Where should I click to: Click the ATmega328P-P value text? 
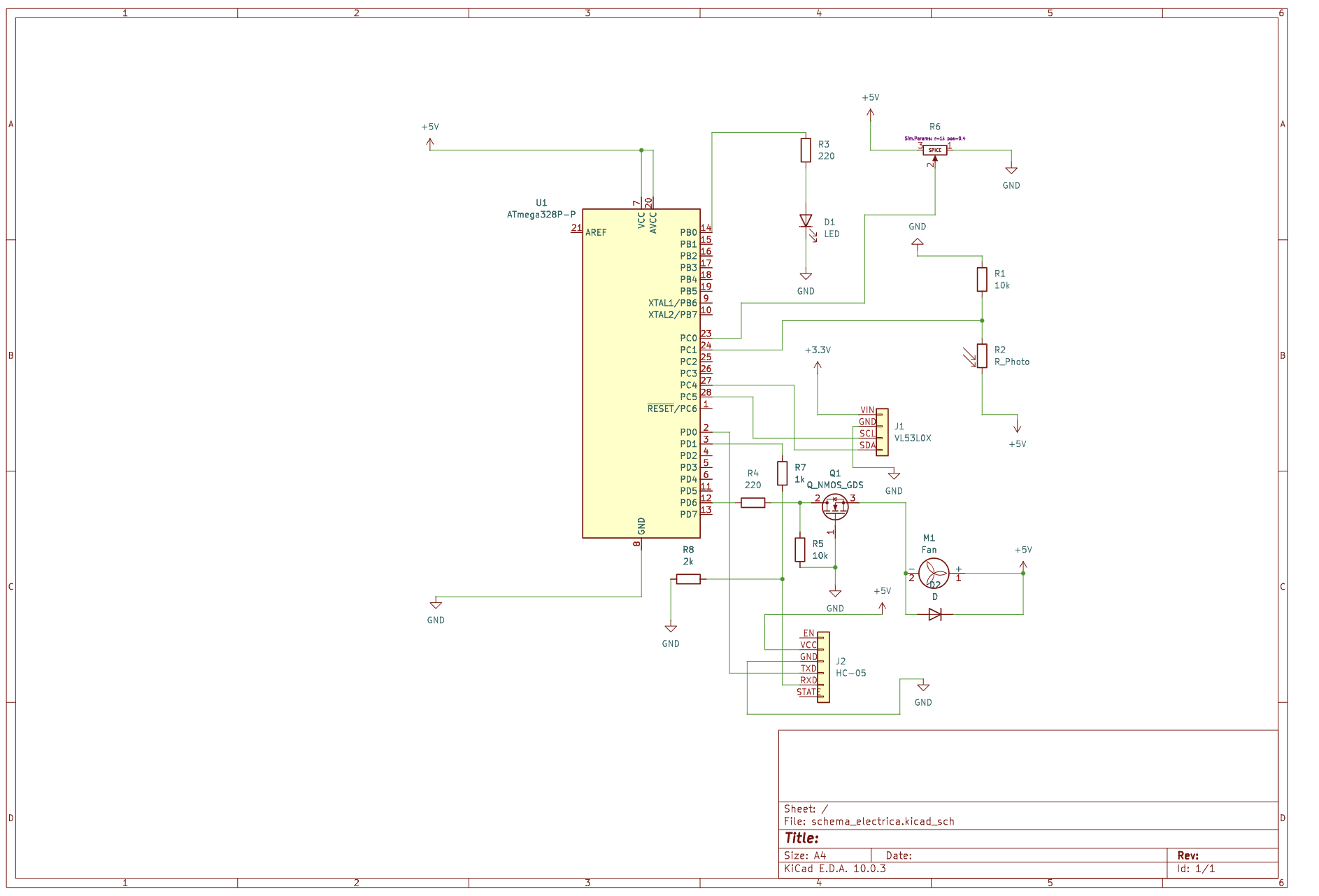(541, 215)
